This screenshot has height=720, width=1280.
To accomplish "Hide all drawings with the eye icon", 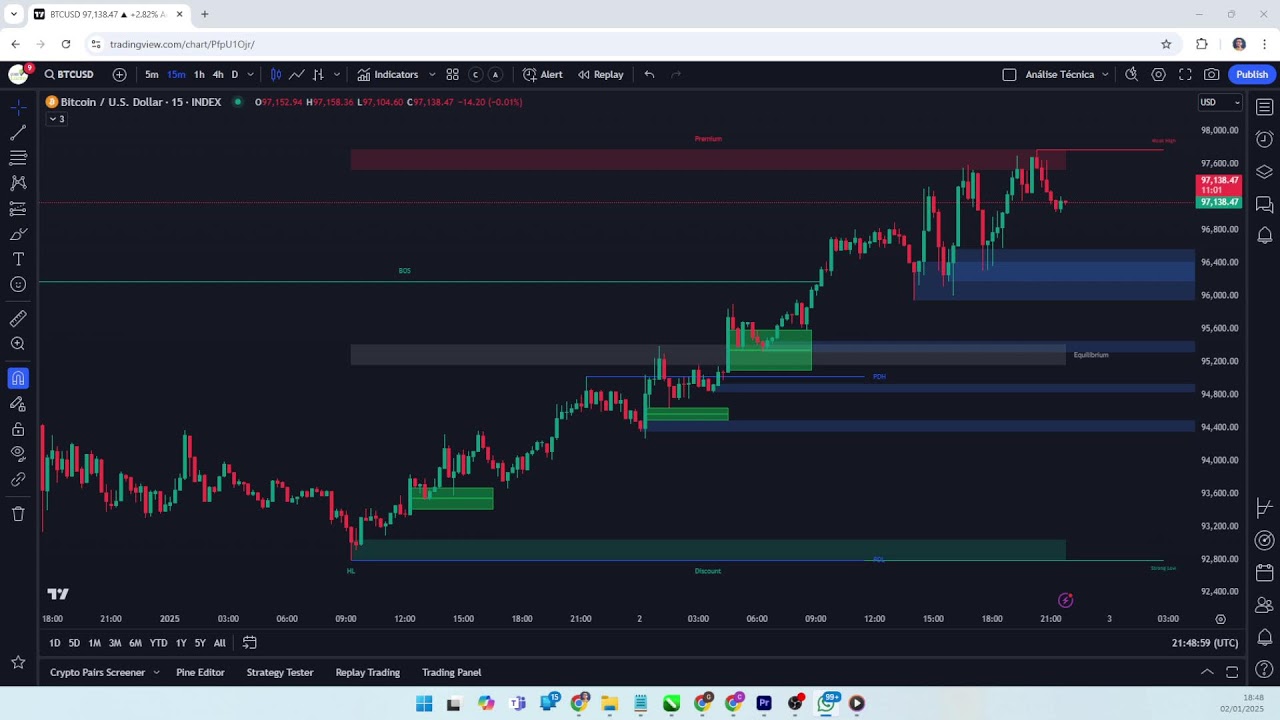I will [17, 453].
